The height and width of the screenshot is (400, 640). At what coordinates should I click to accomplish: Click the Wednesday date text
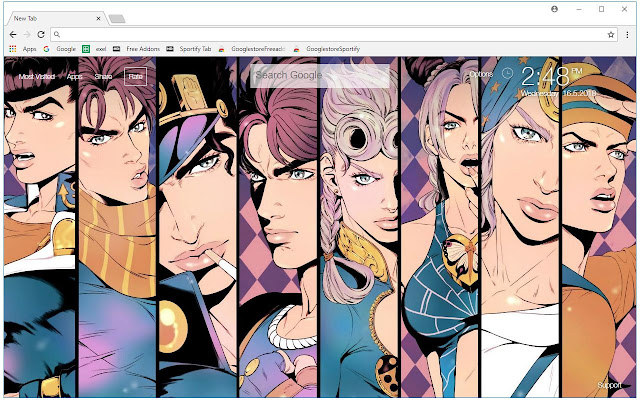pos(559,93)
